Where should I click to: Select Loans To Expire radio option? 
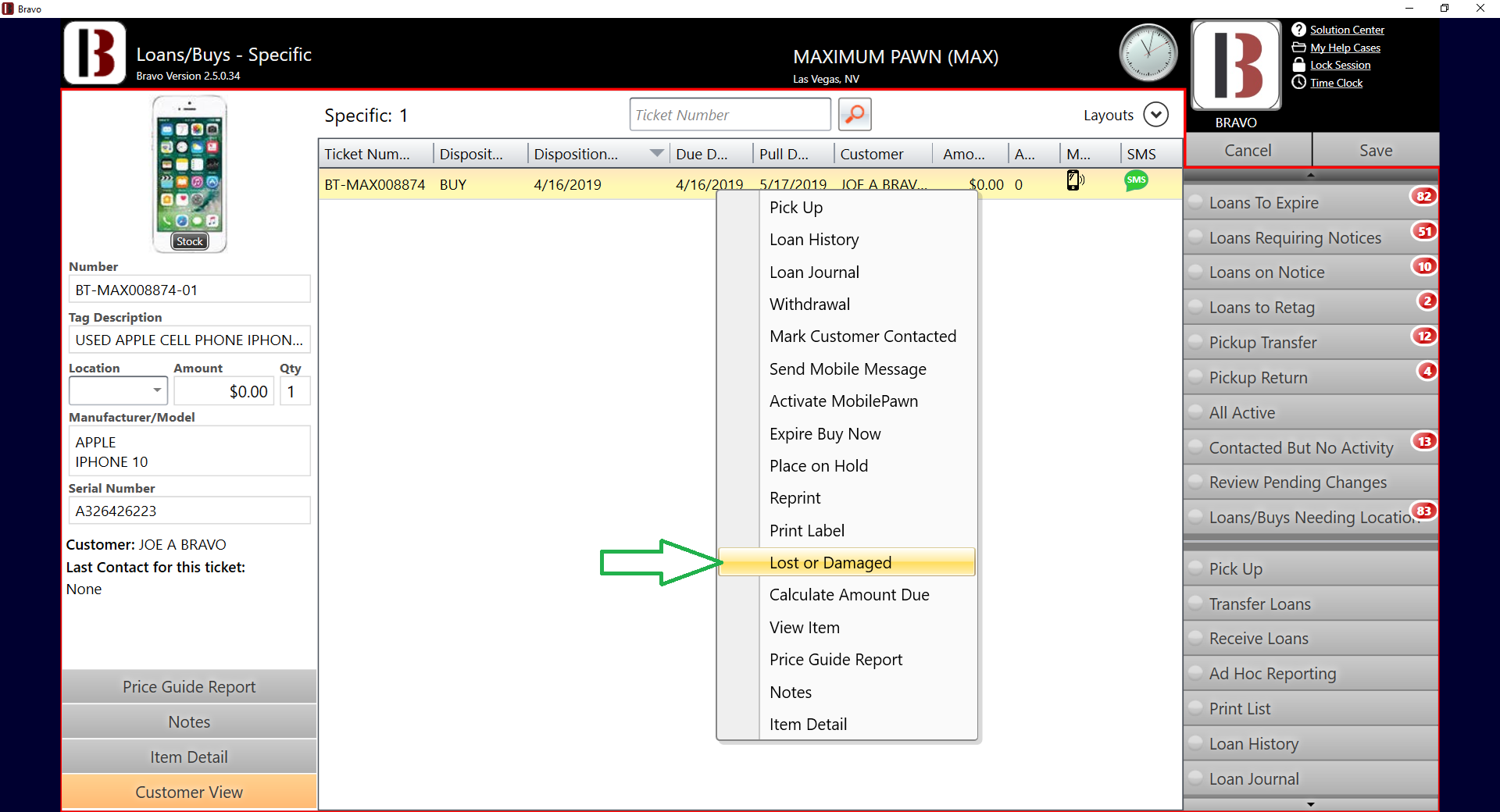coord(1310,202)
